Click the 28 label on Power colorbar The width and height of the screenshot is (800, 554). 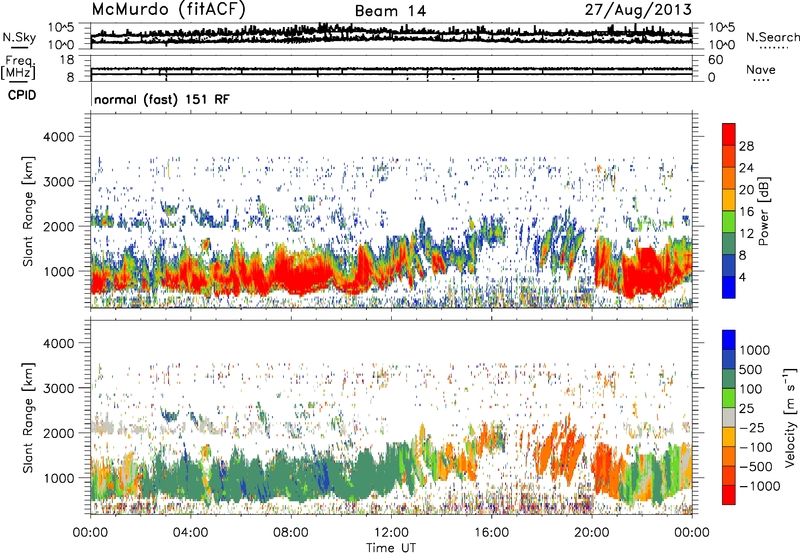click(746, 146)
